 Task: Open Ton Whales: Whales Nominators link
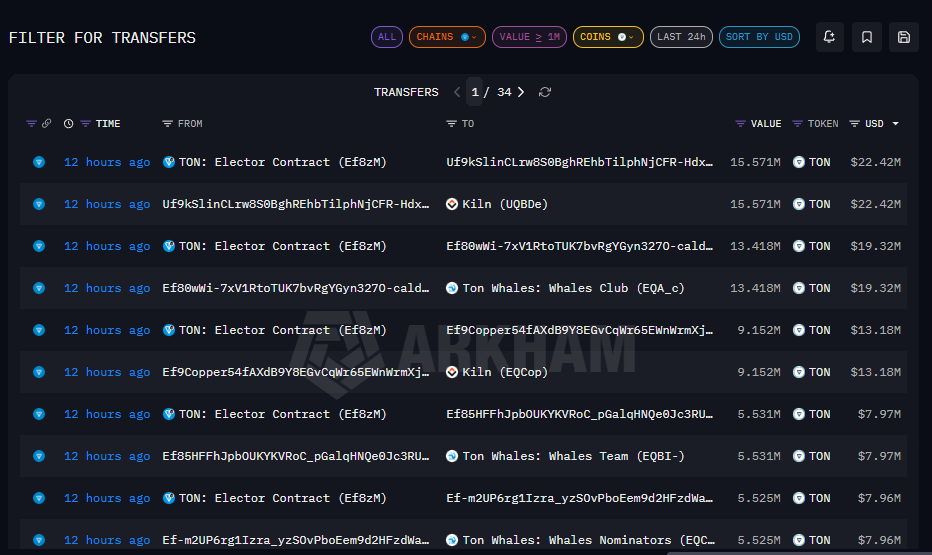coord(588,540)
